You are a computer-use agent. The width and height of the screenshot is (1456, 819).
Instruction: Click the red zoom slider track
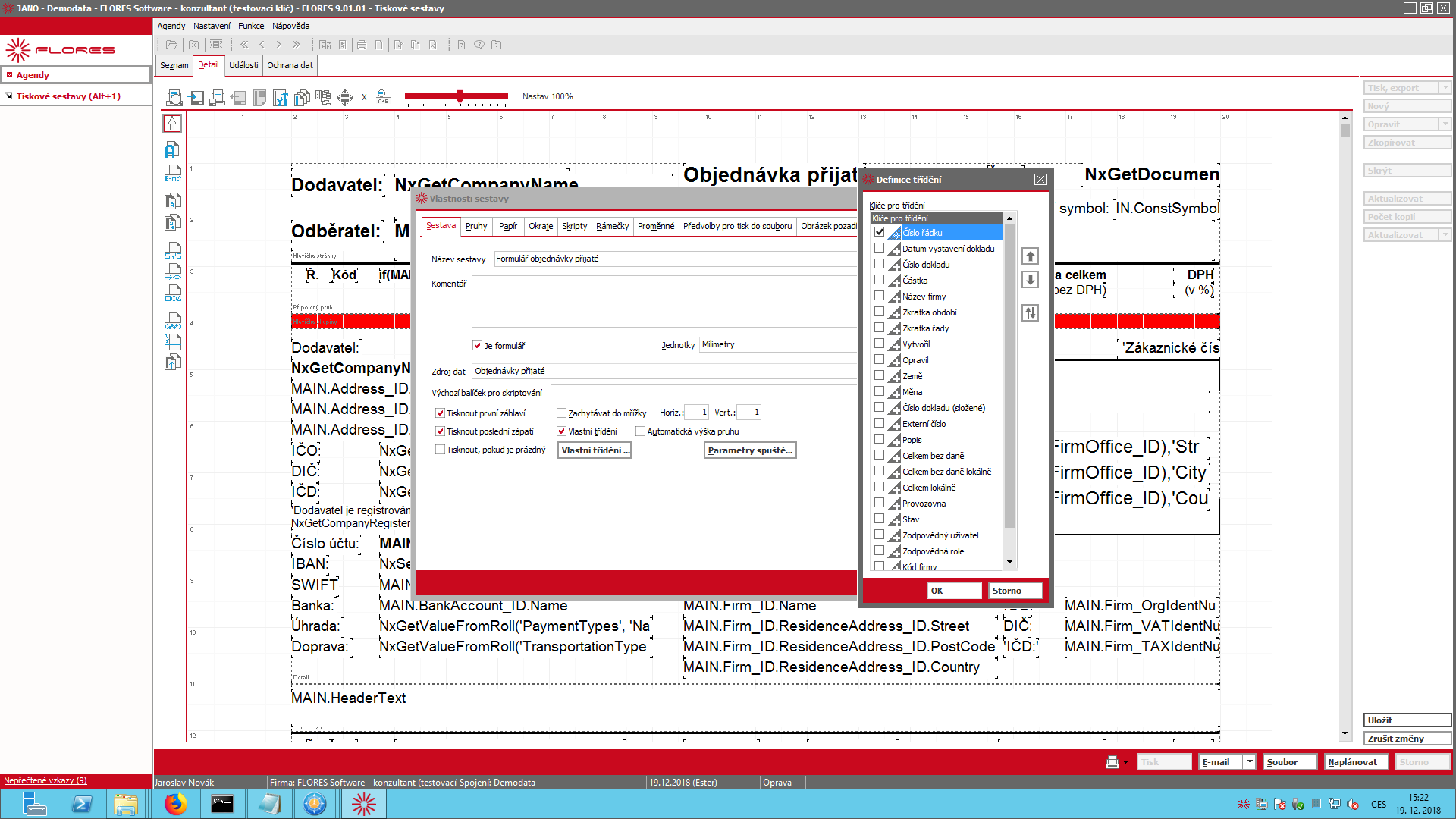click(456, 96)
